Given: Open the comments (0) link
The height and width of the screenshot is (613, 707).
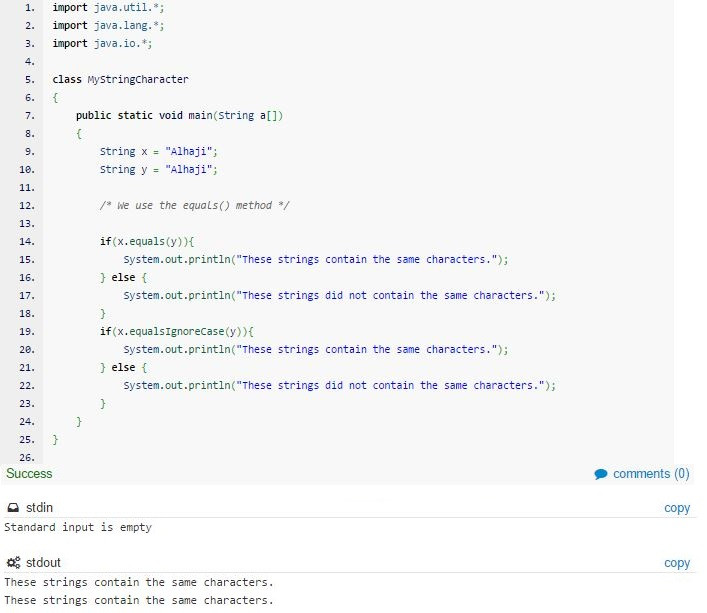Looking at the screenshot, I should (651, 474).
